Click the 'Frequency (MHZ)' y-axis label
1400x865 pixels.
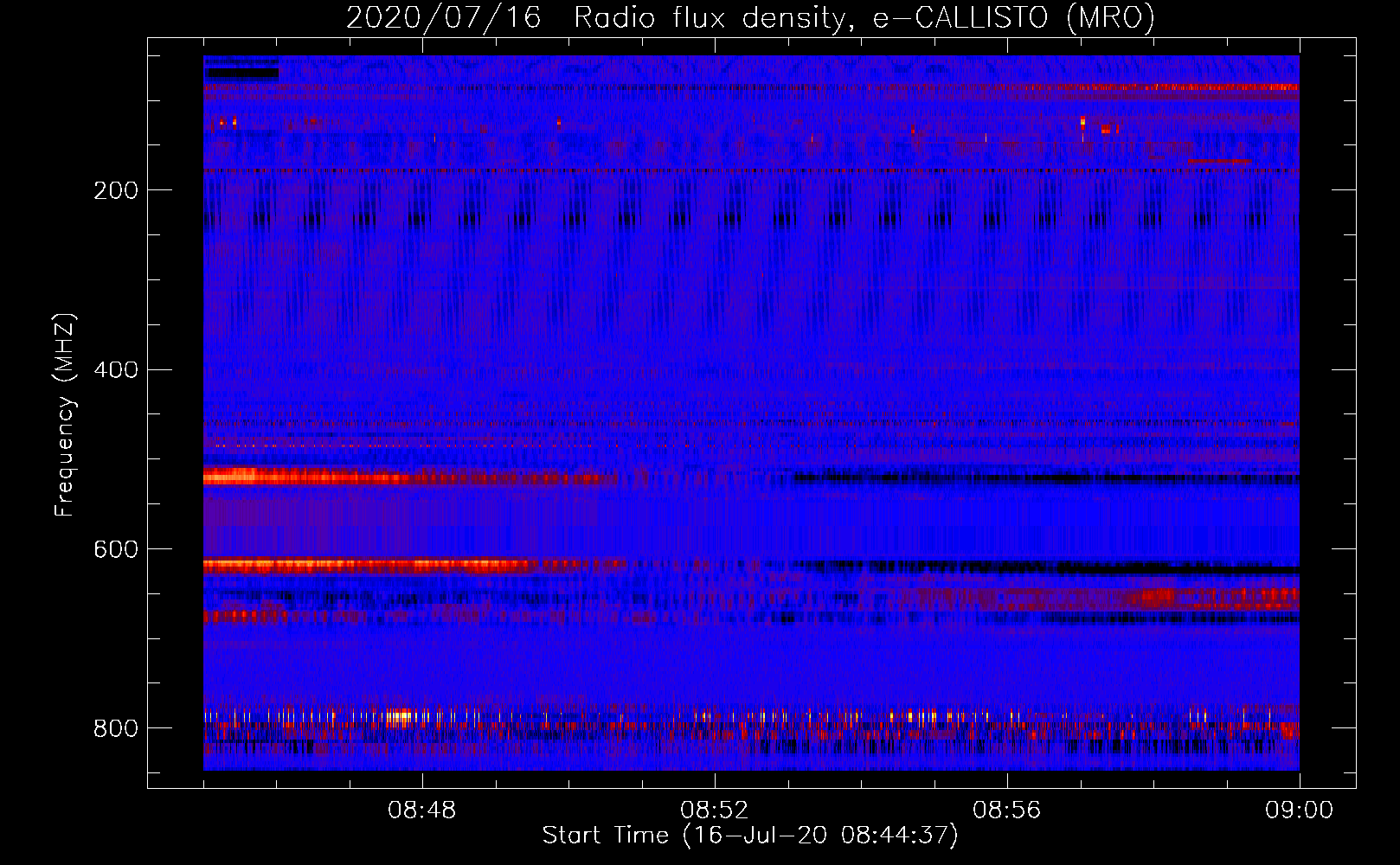[65, 415]
